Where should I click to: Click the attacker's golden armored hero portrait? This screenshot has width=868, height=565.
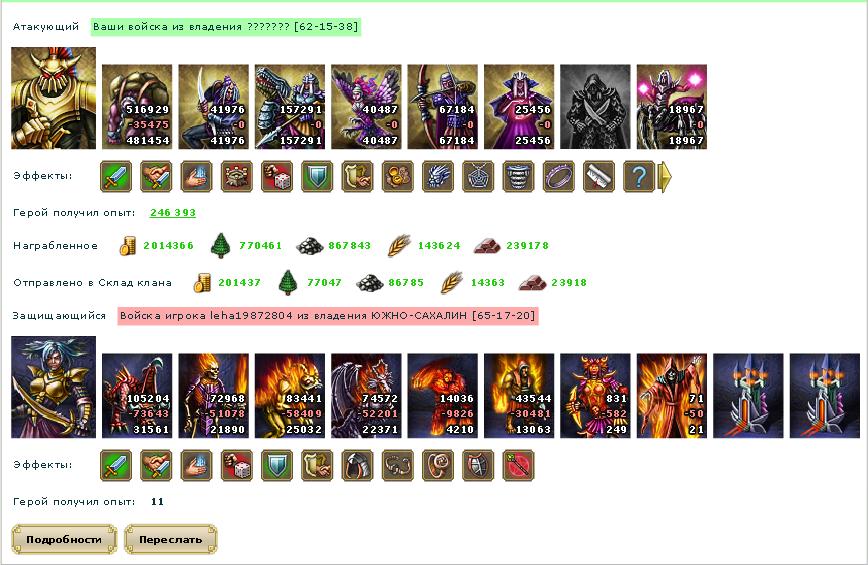[x=54, y=98]
